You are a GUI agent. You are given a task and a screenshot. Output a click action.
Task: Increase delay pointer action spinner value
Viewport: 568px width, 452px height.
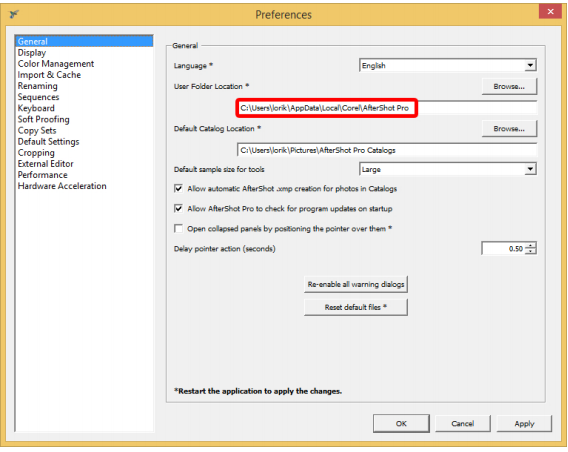point(531,246)
